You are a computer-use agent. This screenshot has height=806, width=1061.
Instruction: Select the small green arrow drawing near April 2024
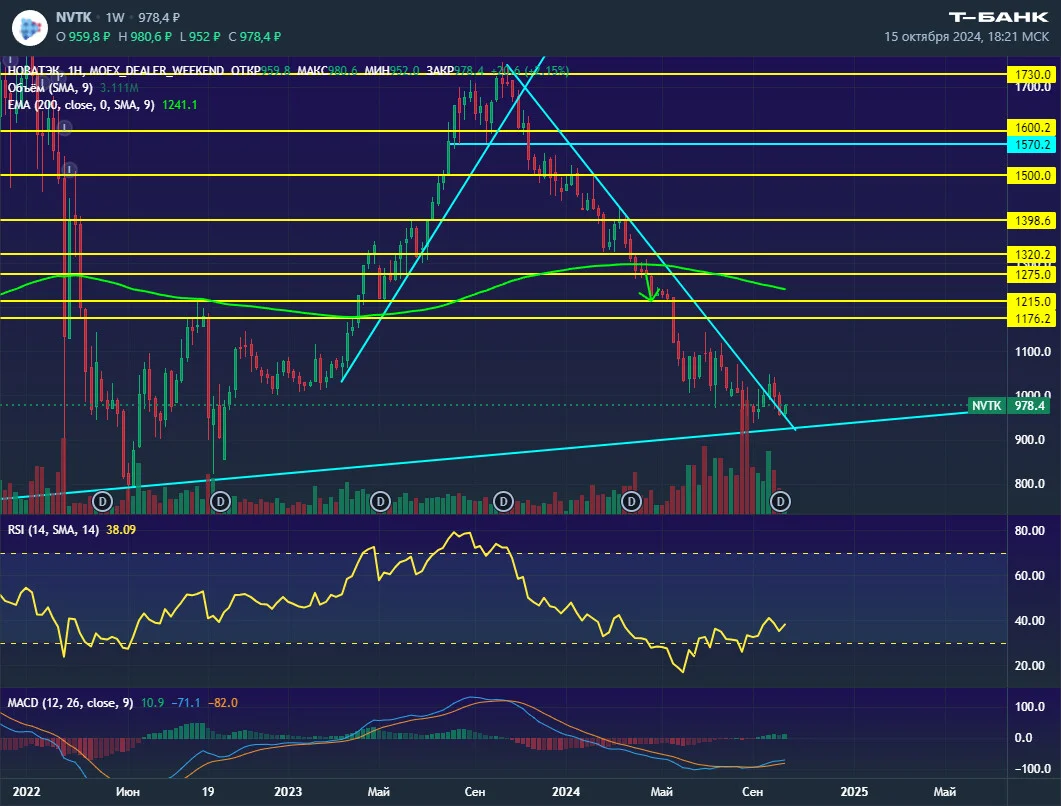pyautogui.click(x=650, y=288)
